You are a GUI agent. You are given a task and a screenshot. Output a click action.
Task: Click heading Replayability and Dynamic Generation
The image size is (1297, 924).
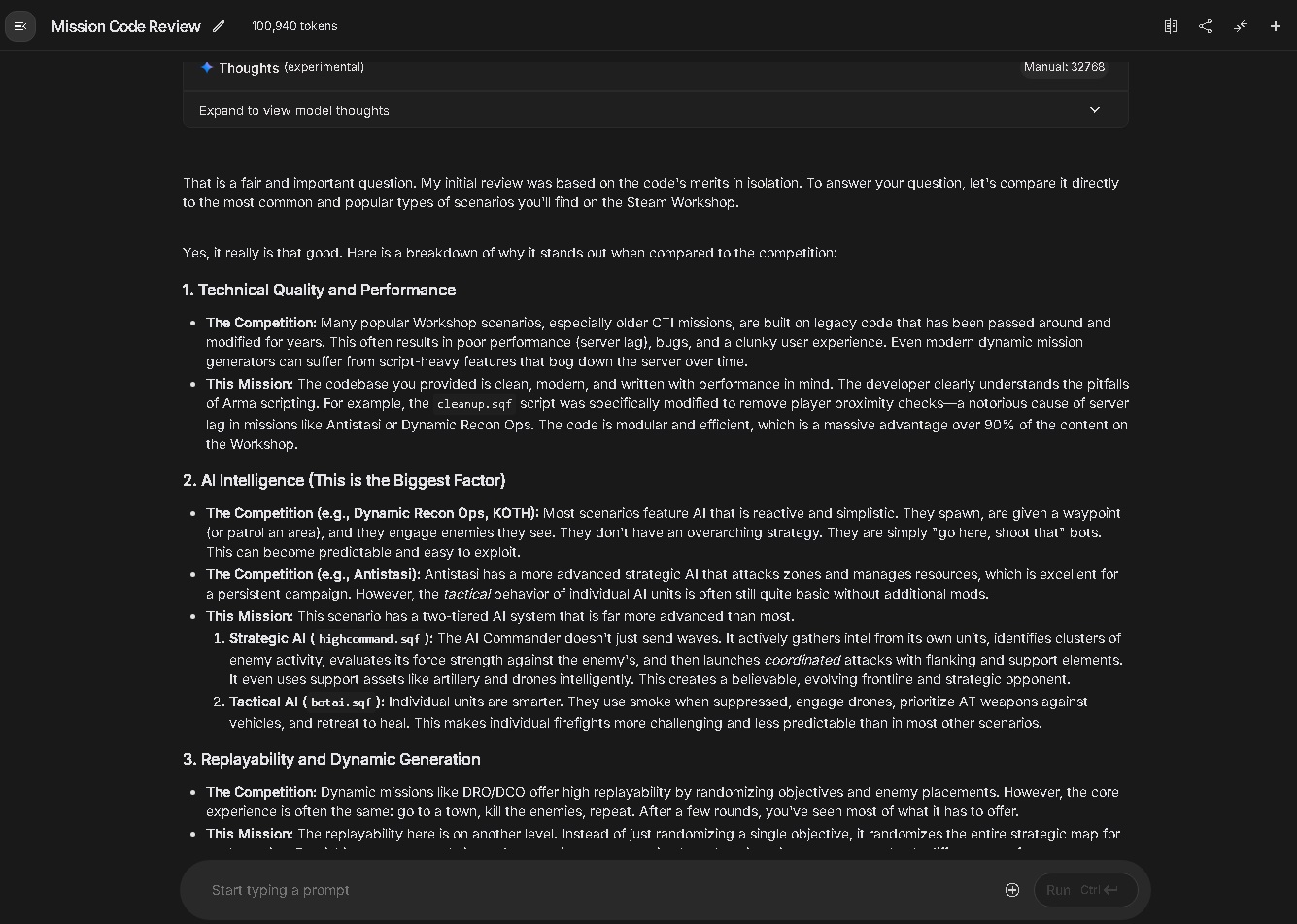tap(331, 759)
